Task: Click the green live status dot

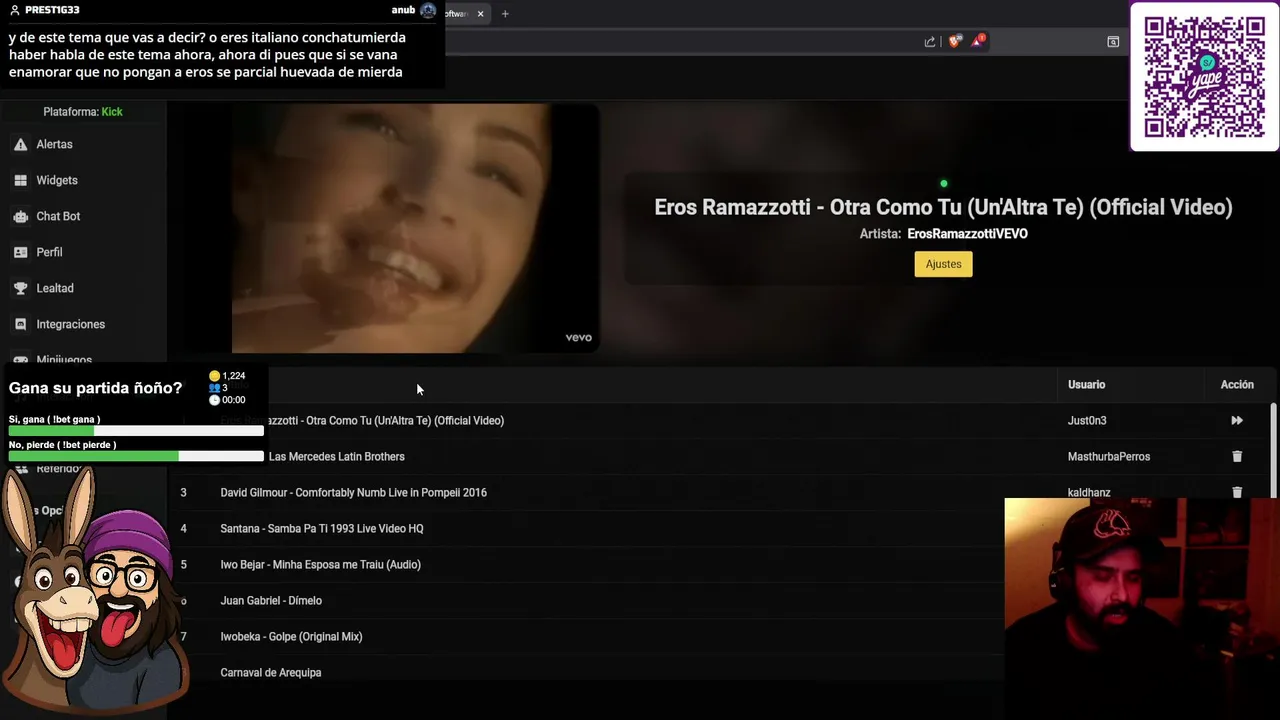Action: pos(943,184)
